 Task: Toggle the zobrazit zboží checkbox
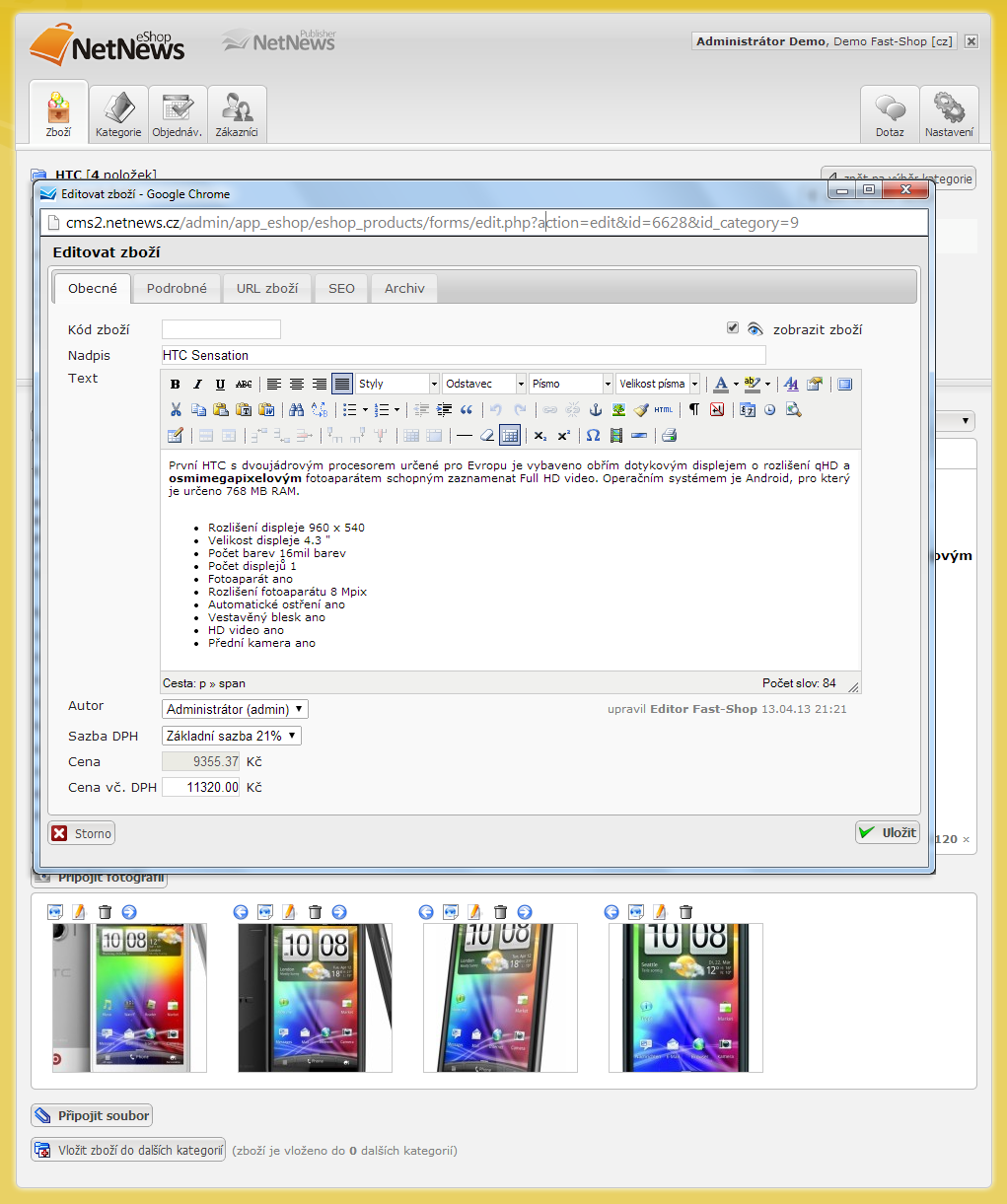733,327
